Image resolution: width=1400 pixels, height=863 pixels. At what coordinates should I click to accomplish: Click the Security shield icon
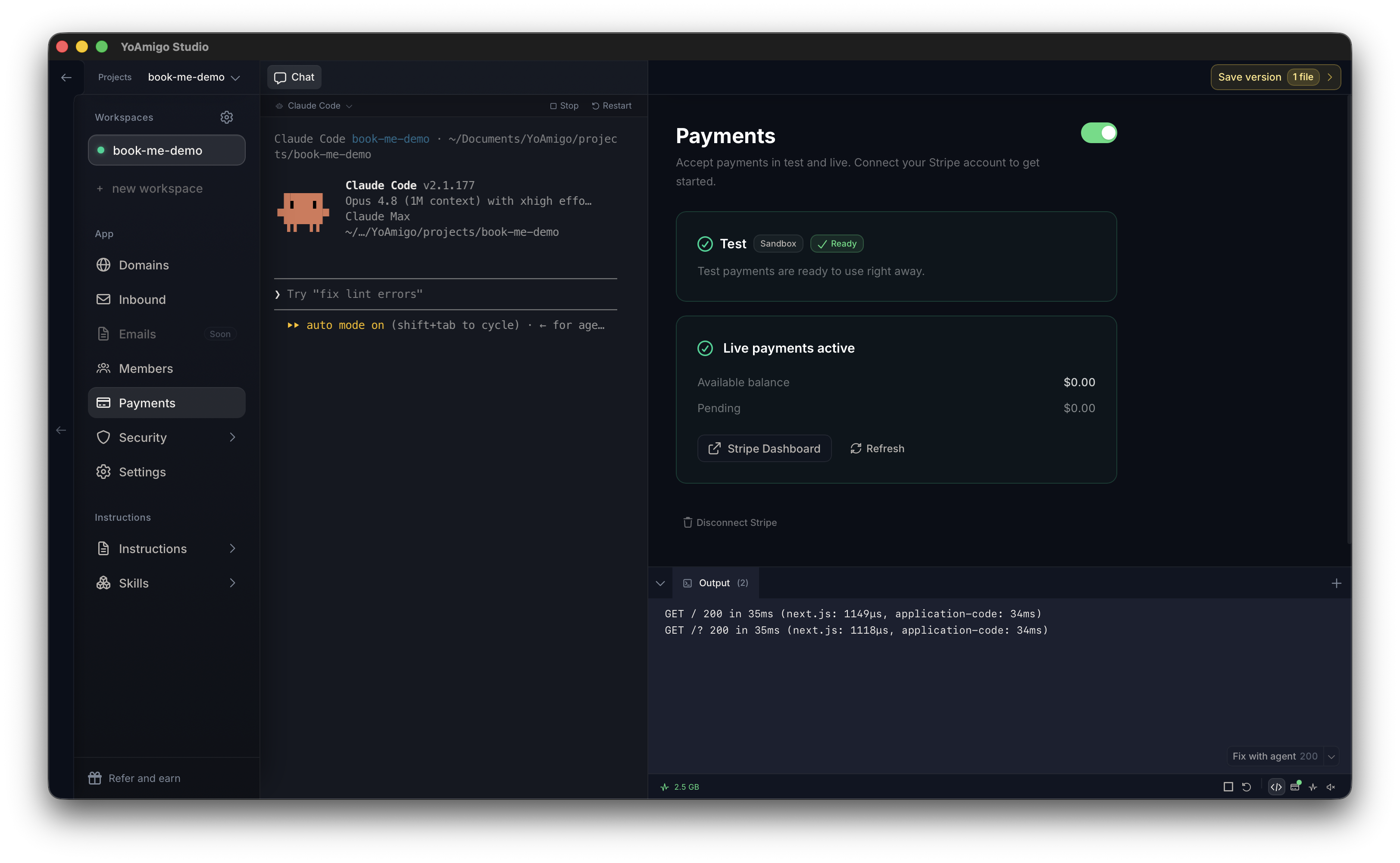(x=103, y=437)
